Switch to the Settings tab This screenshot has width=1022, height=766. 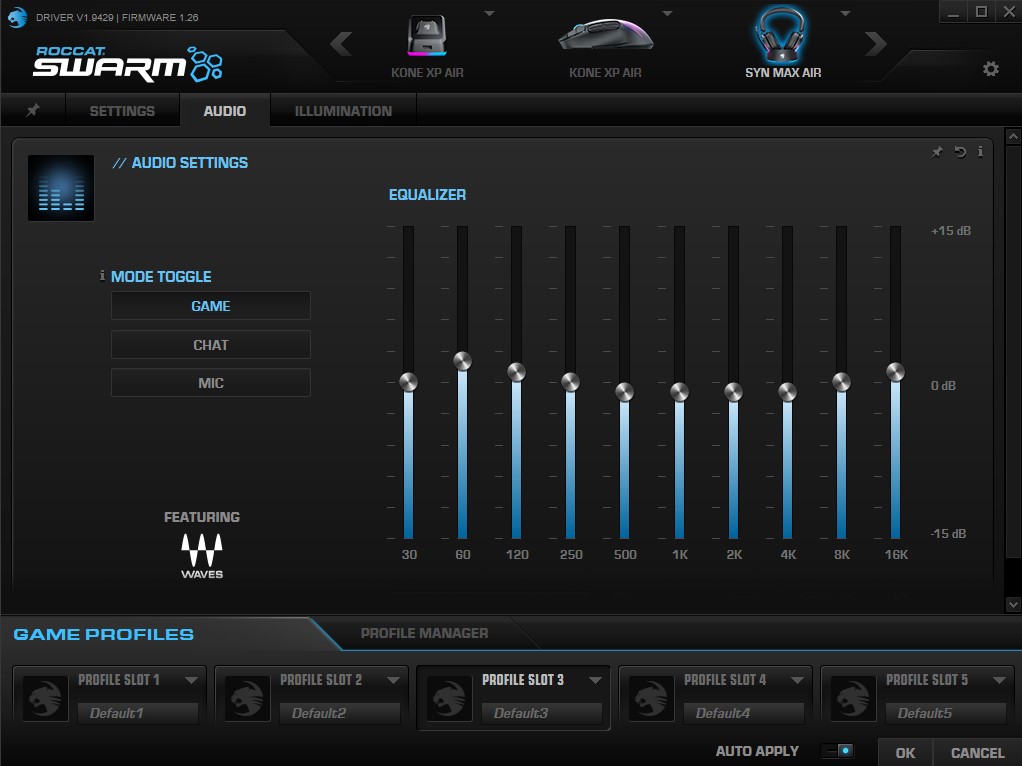point(122,110)
